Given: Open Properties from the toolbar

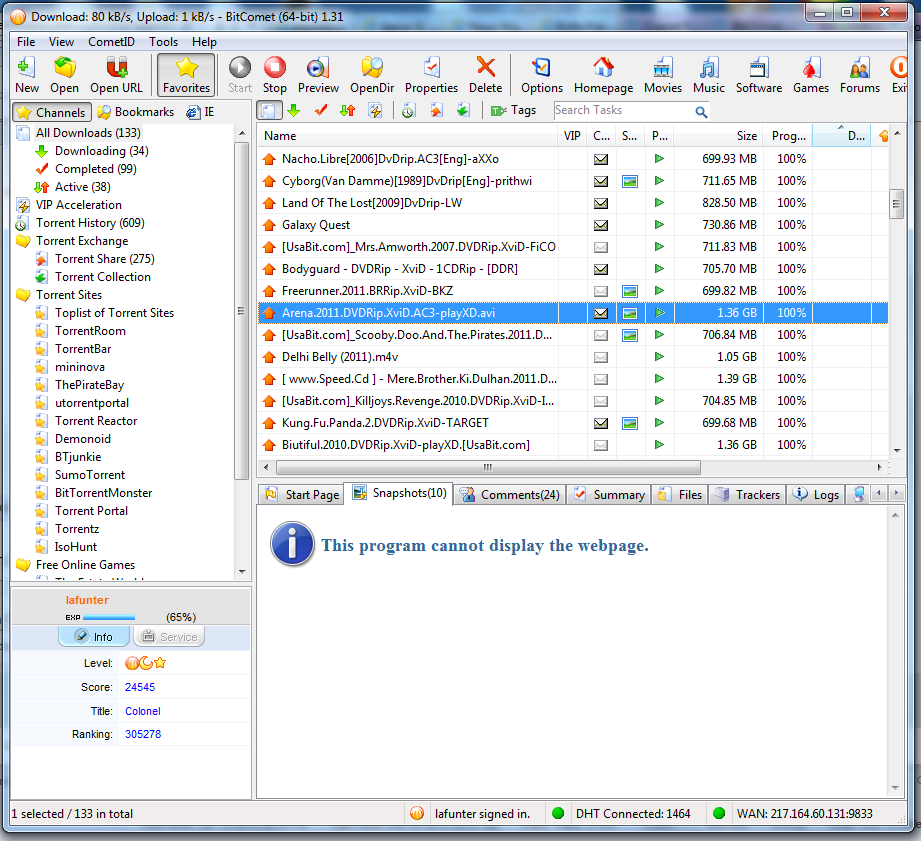Looking at the screenshot, I should pyautogui.click(x=431, y=75).
